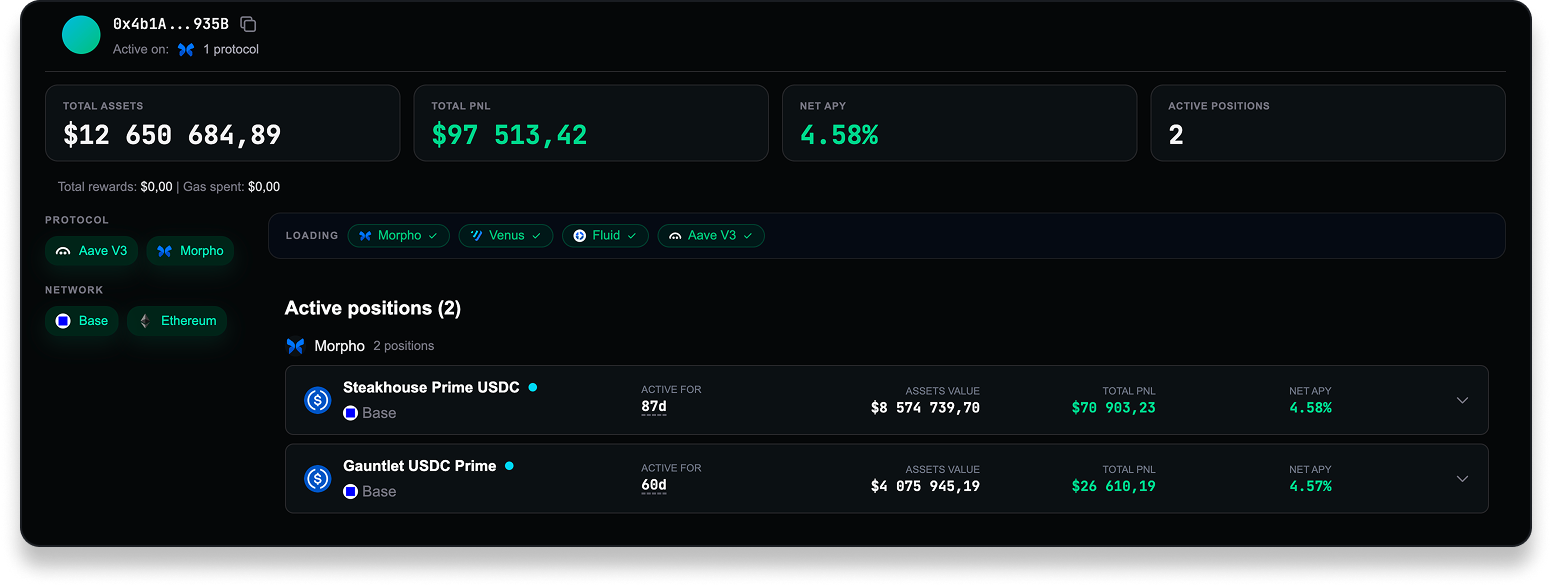Click USDC icon on Steakhouse Prime row
Viewport: 1552px width, 587px height.
pos(318,400)
